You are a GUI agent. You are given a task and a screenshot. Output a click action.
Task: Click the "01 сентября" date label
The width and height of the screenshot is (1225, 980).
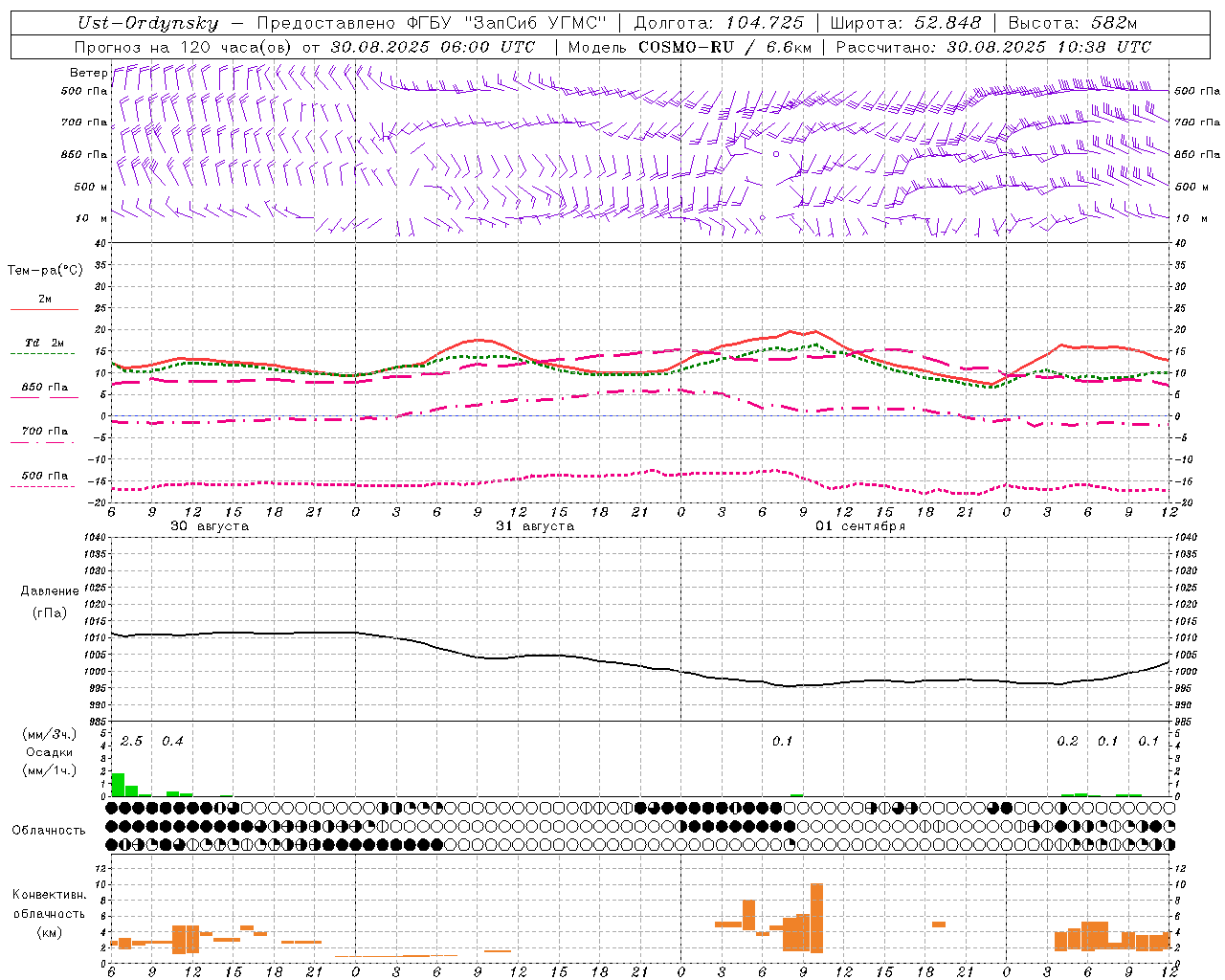(860, 526)
